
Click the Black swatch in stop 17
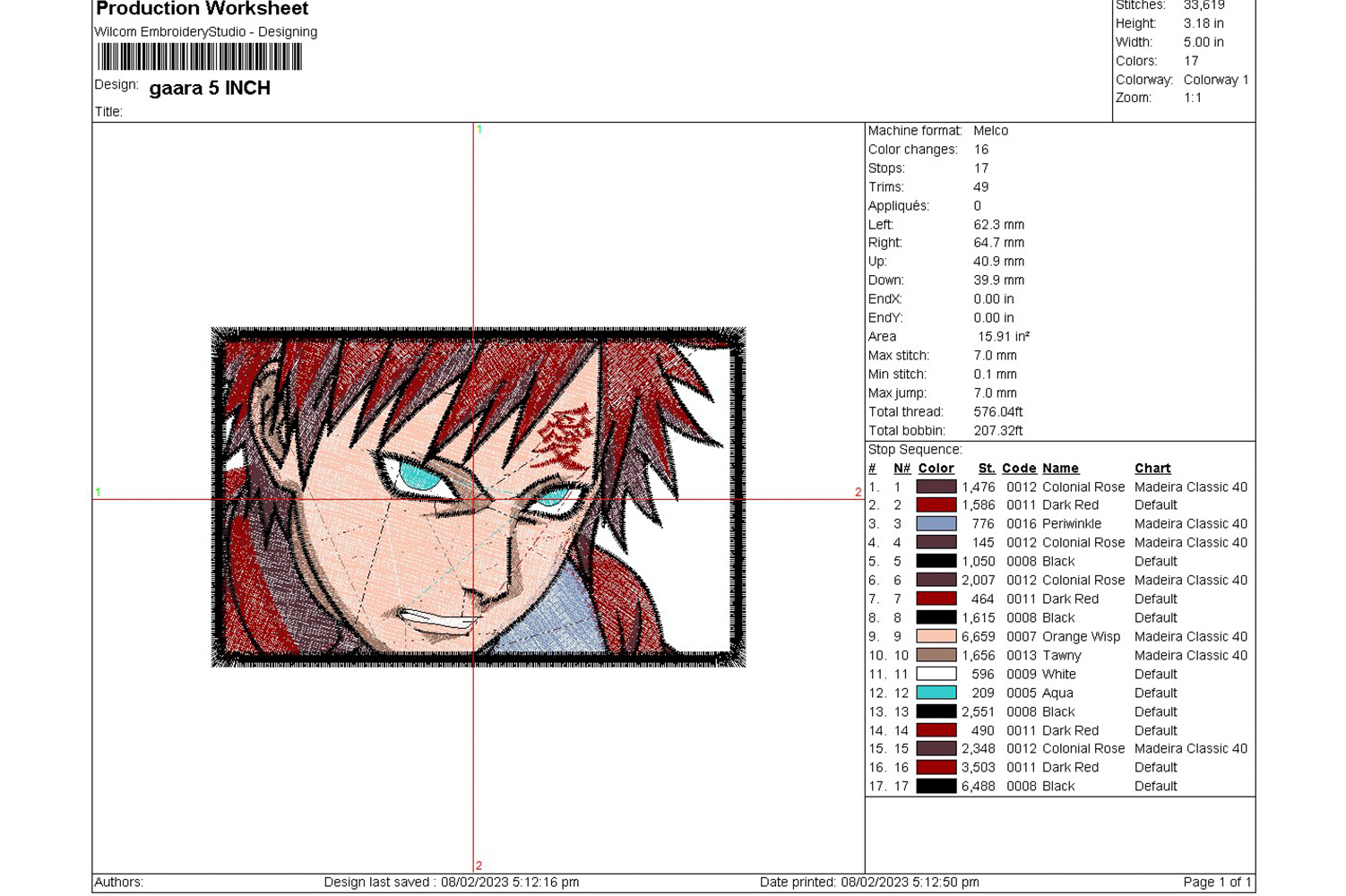tap(936, 787)
